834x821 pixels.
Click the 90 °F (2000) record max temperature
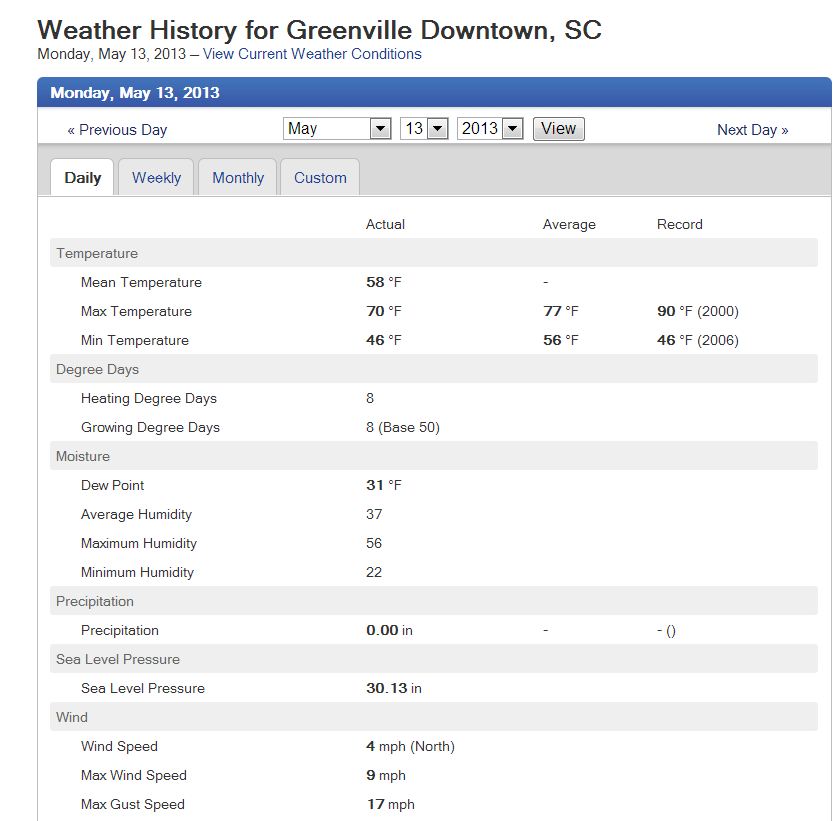tap(698, 312)
